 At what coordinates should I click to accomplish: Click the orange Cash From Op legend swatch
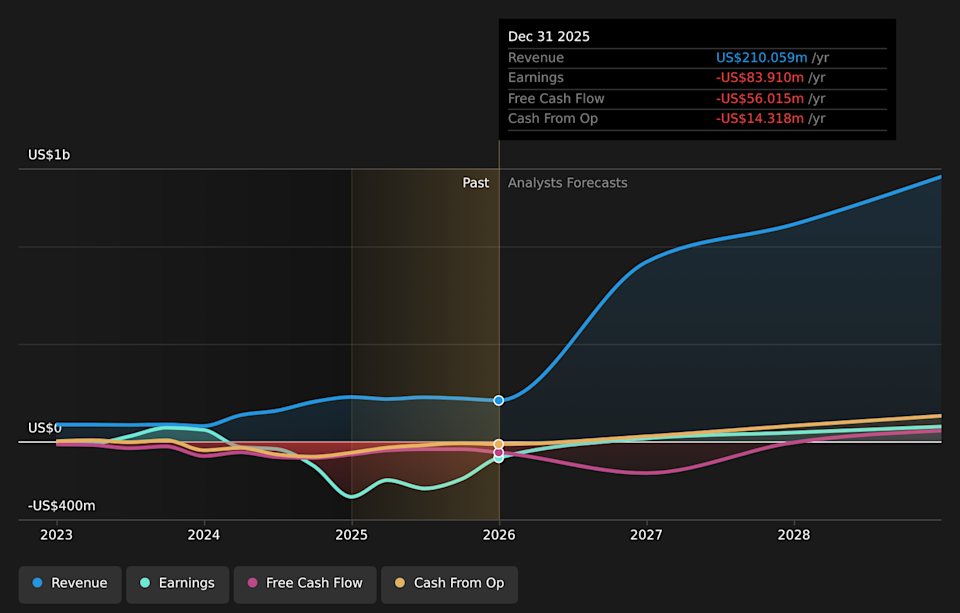click(400, 583)
